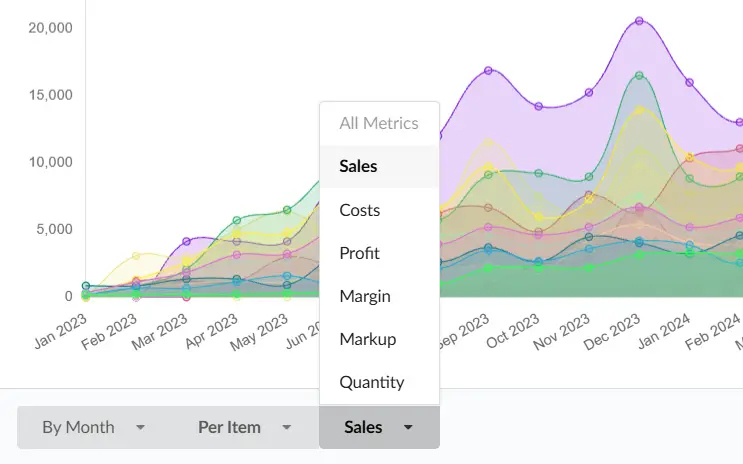Click the 20,000 y-axis value
Viewport: 743px width, 464px height.
click(x=50, y=28)
